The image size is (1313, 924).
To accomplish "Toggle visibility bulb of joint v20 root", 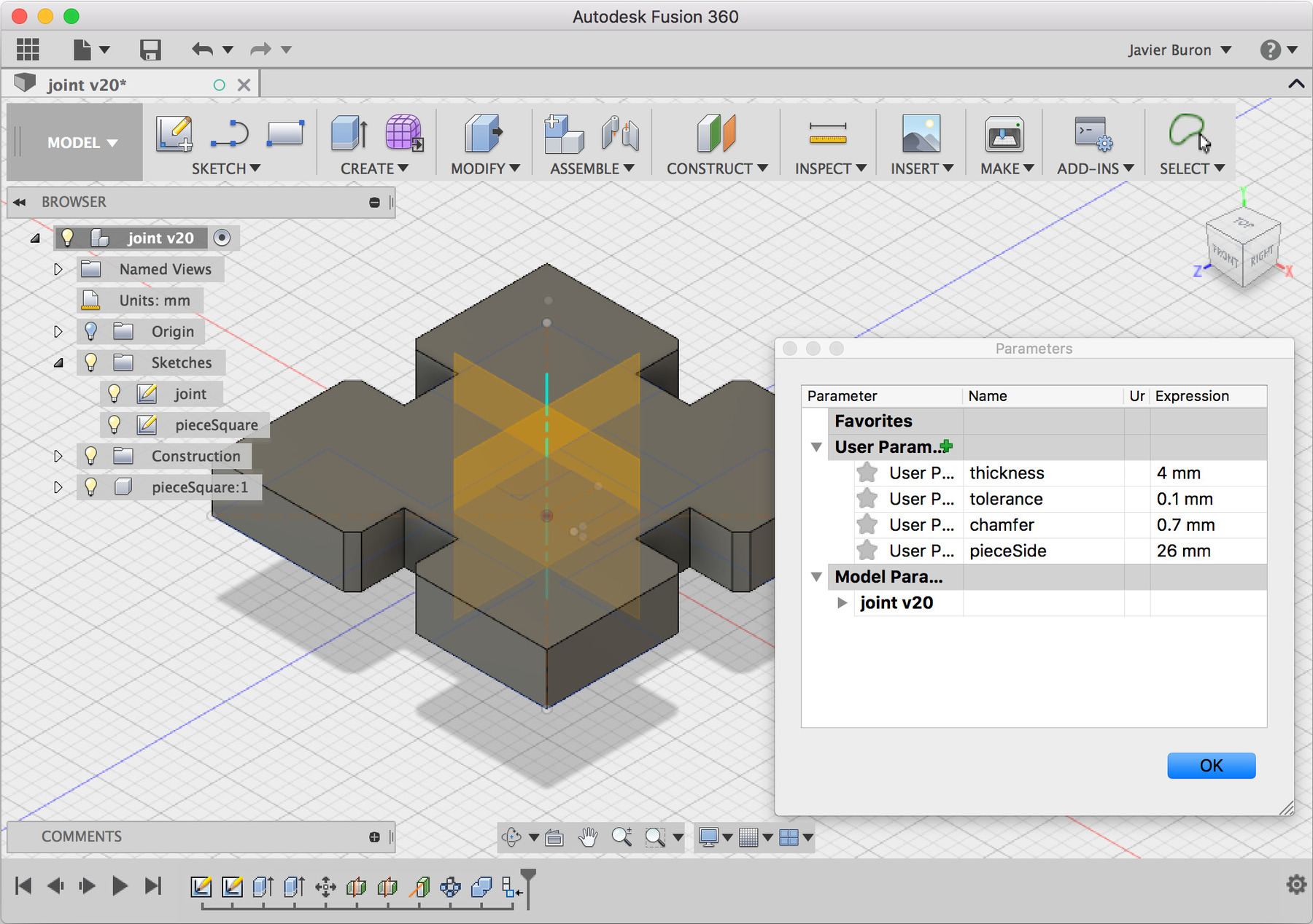I will (x=68, y=238).
